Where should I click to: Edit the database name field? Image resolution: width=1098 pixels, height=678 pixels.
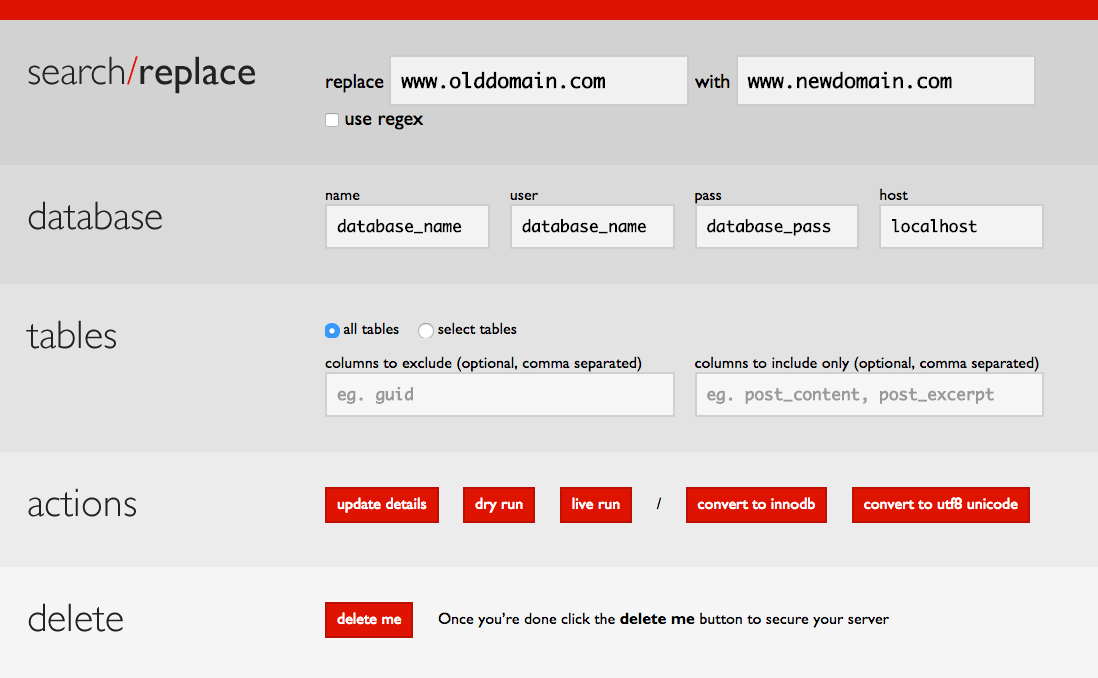click(x=407, y=227)
